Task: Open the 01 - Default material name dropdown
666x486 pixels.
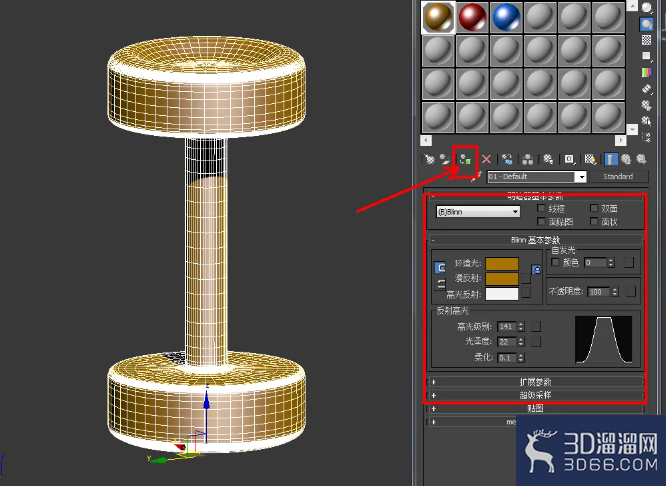Action: [x=537, y=176]
